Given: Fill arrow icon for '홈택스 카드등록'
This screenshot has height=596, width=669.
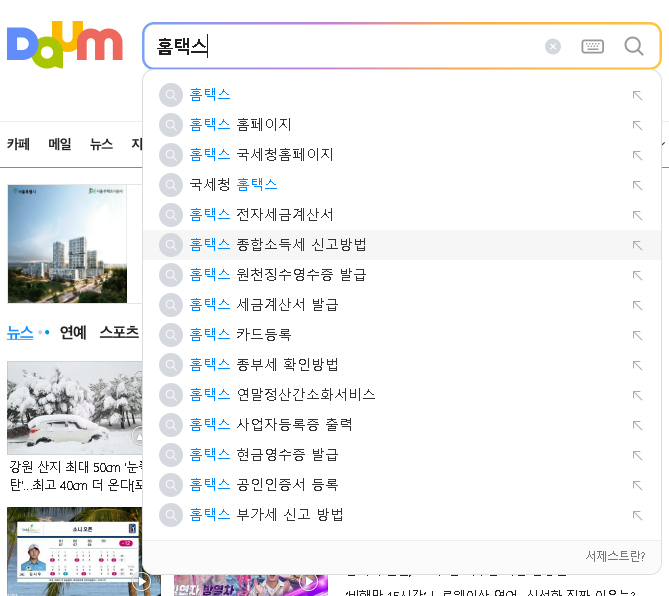Looking at the screenshot, I should (637, 335).
